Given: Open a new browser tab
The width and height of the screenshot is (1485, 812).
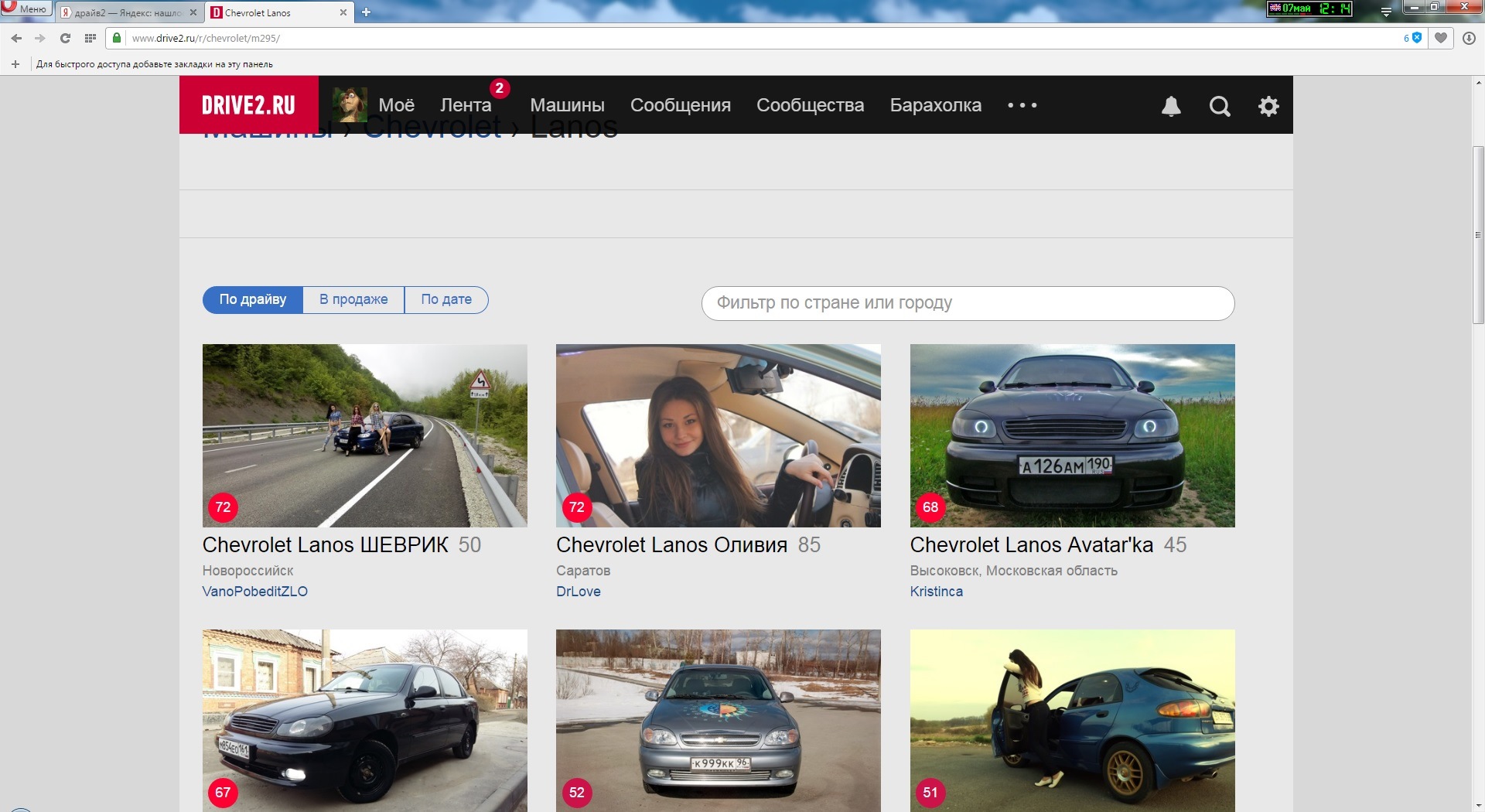Looking at the screenshot, I should click(367, 12).
